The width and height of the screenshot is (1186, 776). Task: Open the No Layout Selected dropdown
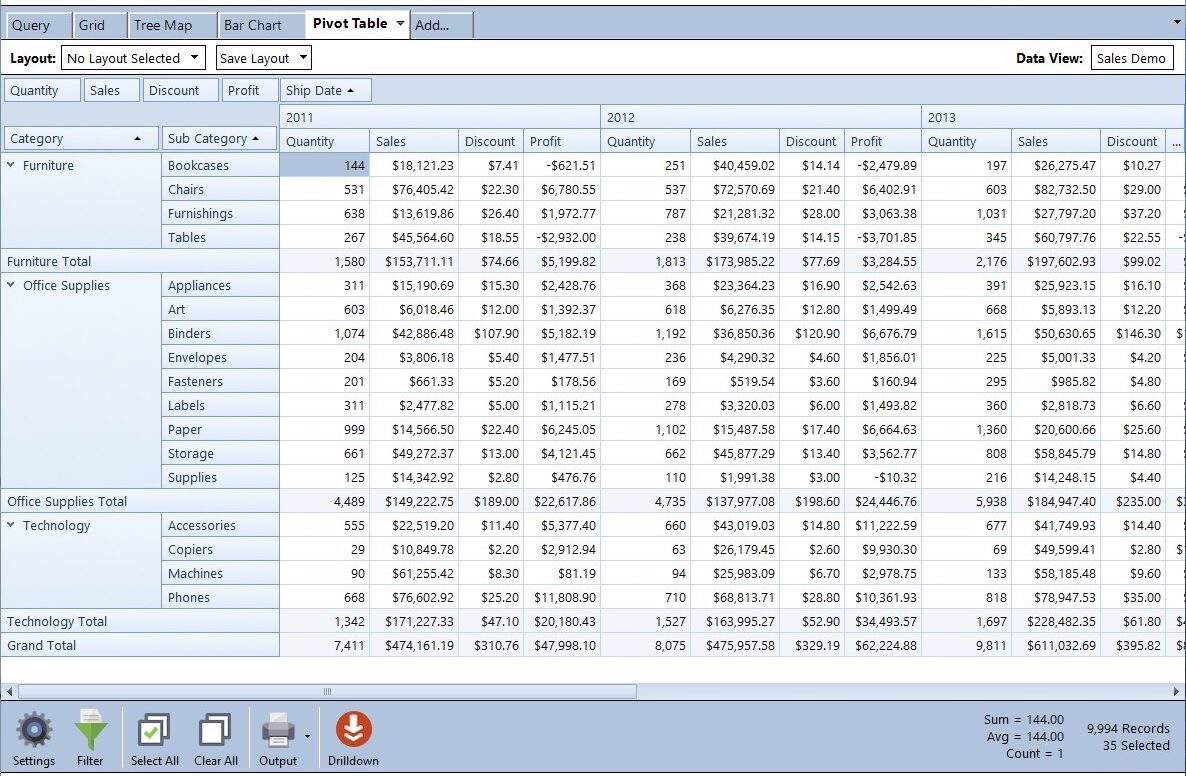point(133,58)
